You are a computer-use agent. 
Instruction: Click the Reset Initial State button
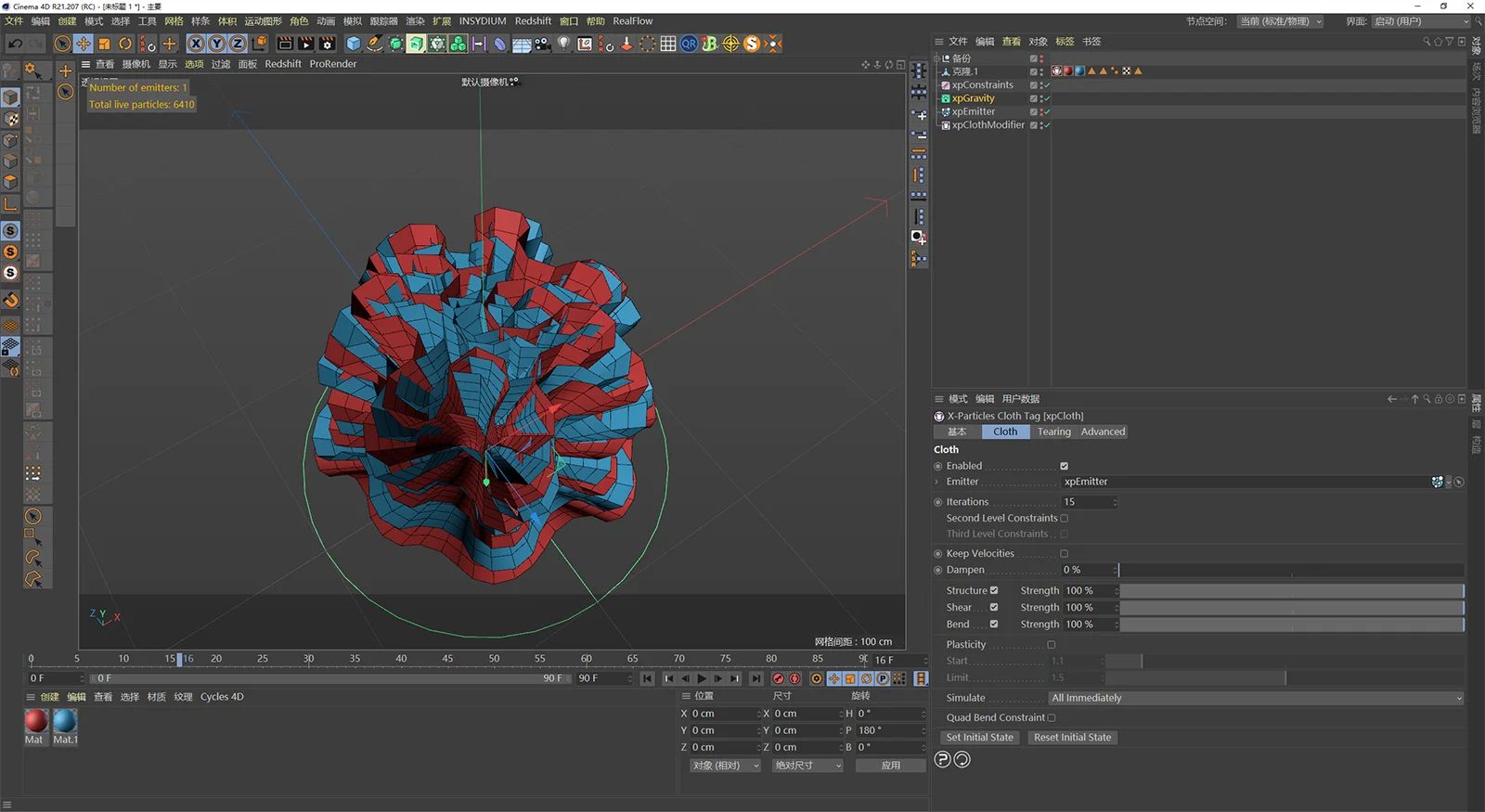click(1072, 738)
